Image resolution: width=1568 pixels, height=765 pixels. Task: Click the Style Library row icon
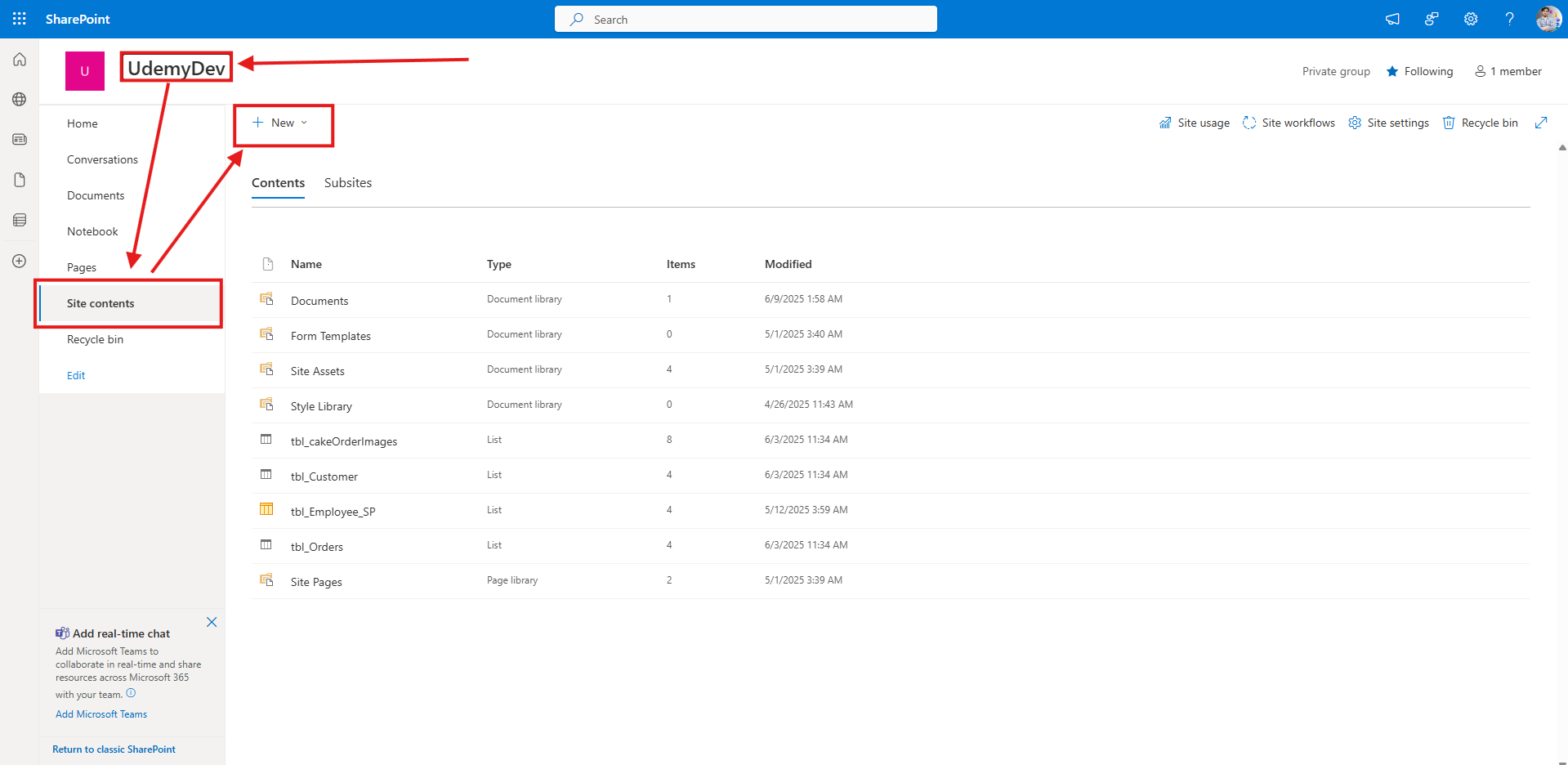(x=266, y=404)
